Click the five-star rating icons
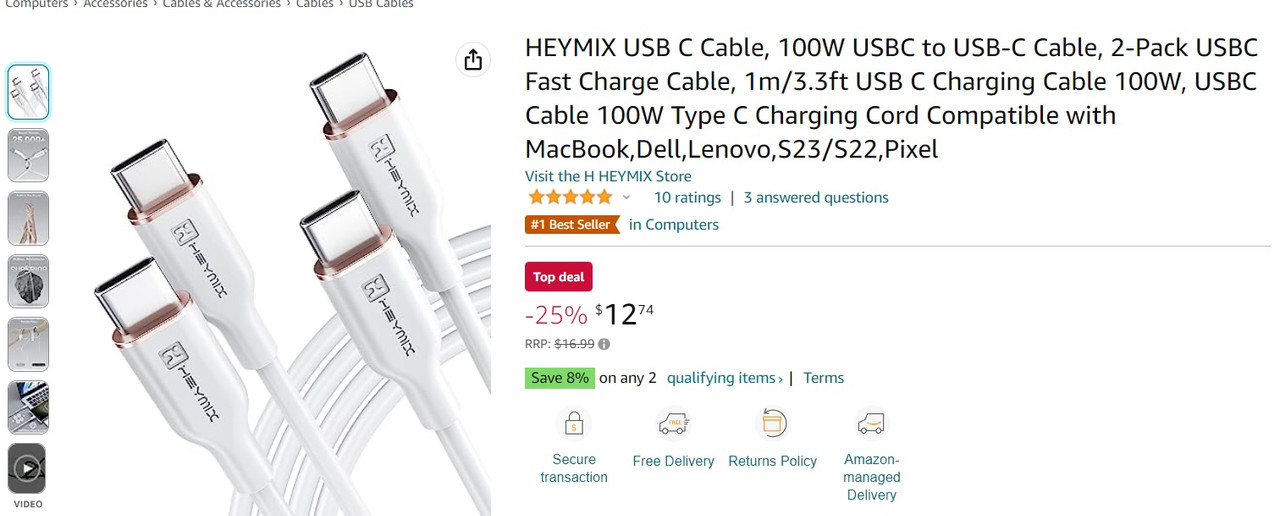 (x=570, y=197)
